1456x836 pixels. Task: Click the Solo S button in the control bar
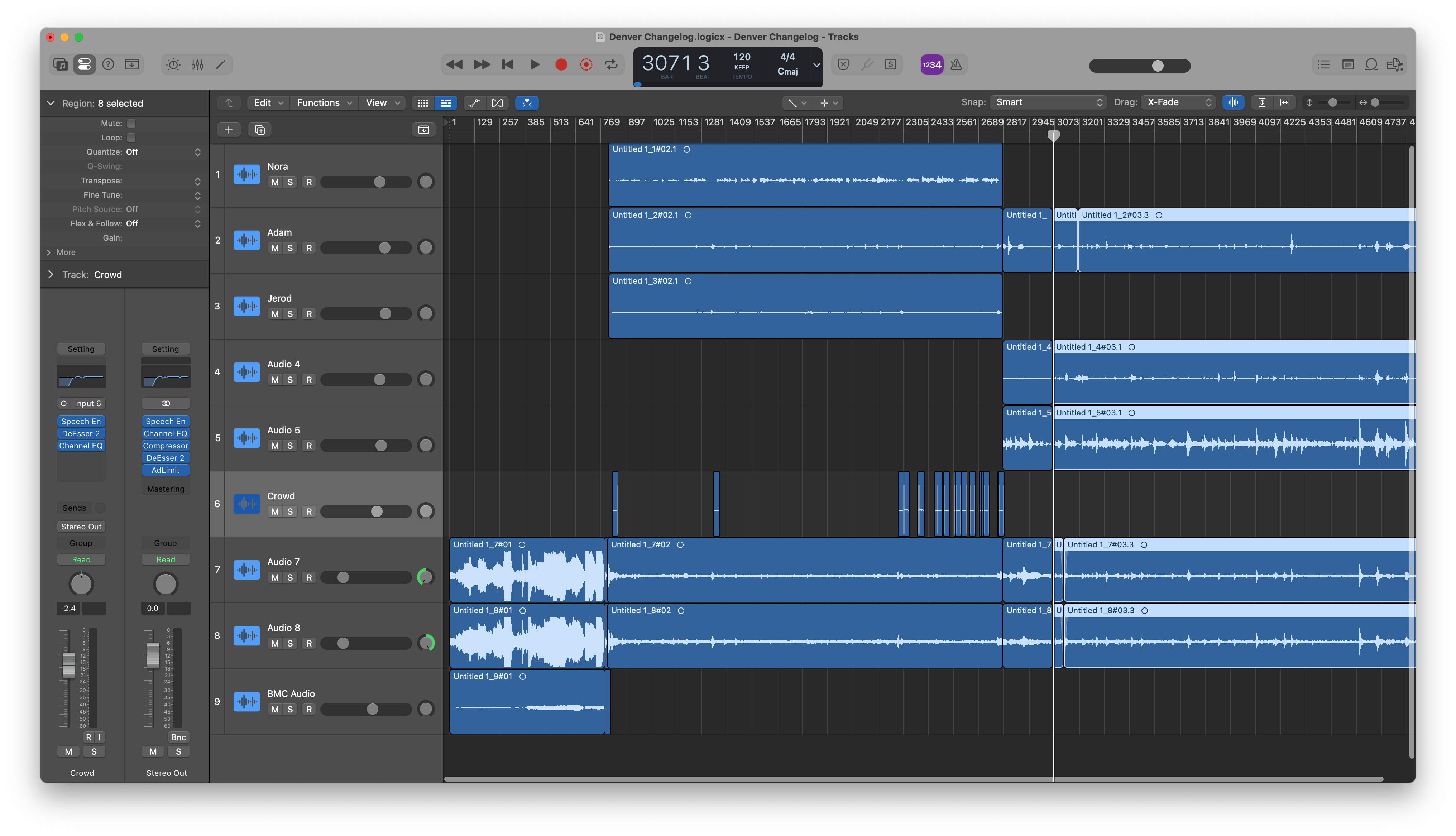[x=891, y=64]
